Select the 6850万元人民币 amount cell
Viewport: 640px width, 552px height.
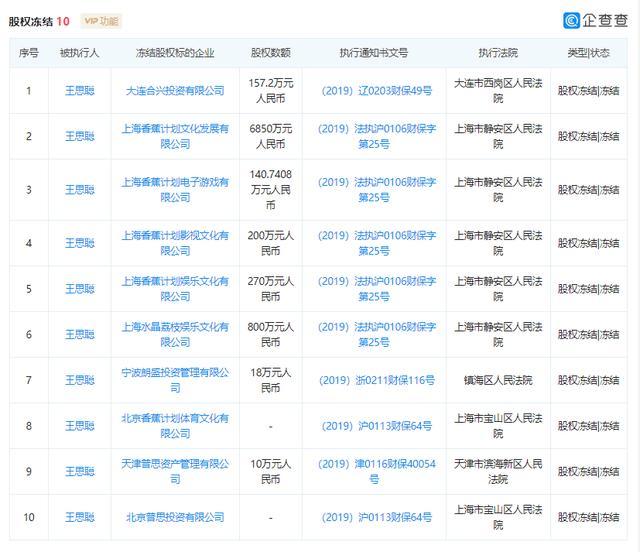(271, 136)
